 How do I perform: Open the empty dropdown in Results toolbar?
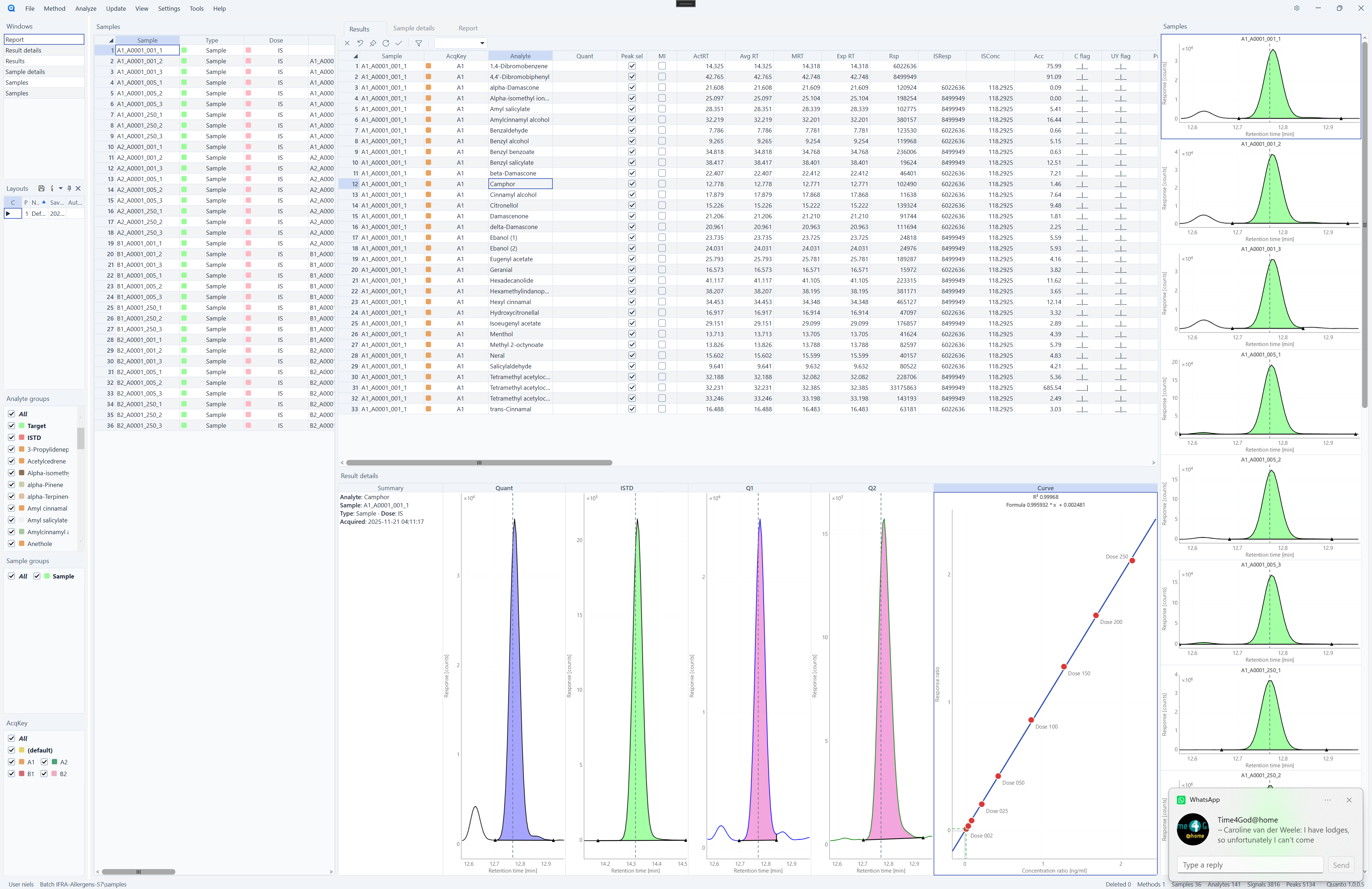[461, 43]
